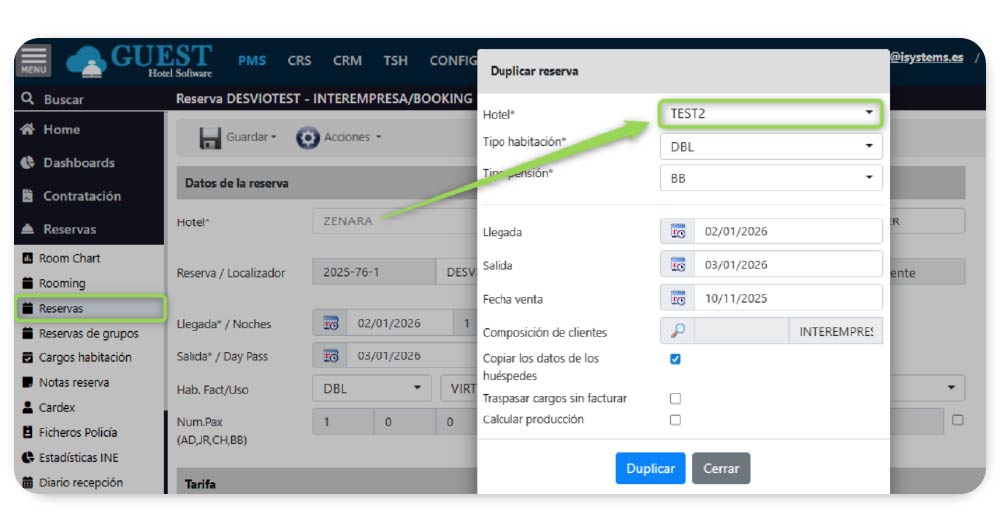Open the Tipo habitación dropdown showing DBL
1000x528 pixels.
(x=770, y=147)
